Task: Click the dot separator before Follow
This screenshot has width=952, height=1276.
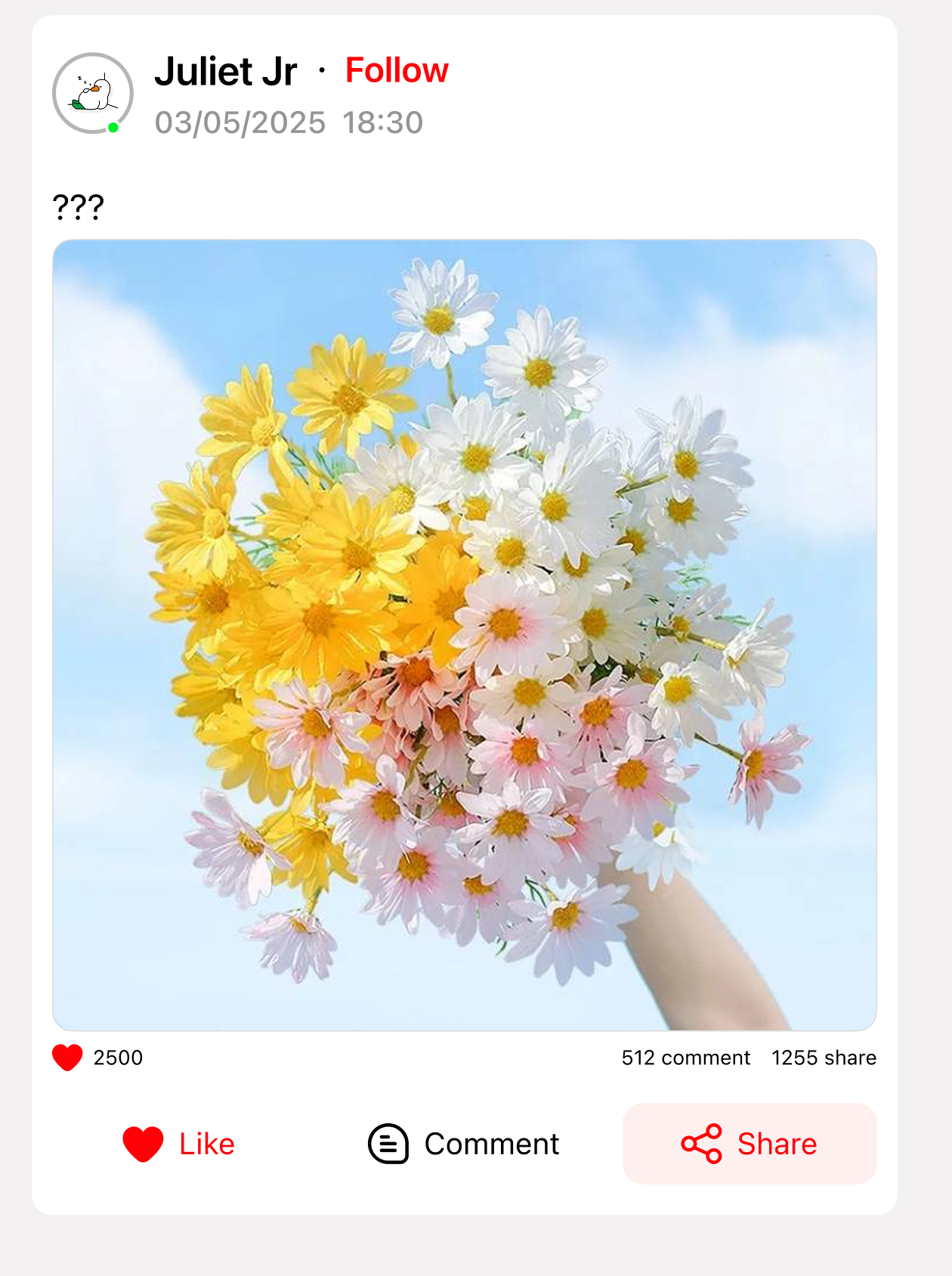Action: click(x=322, y=71)
